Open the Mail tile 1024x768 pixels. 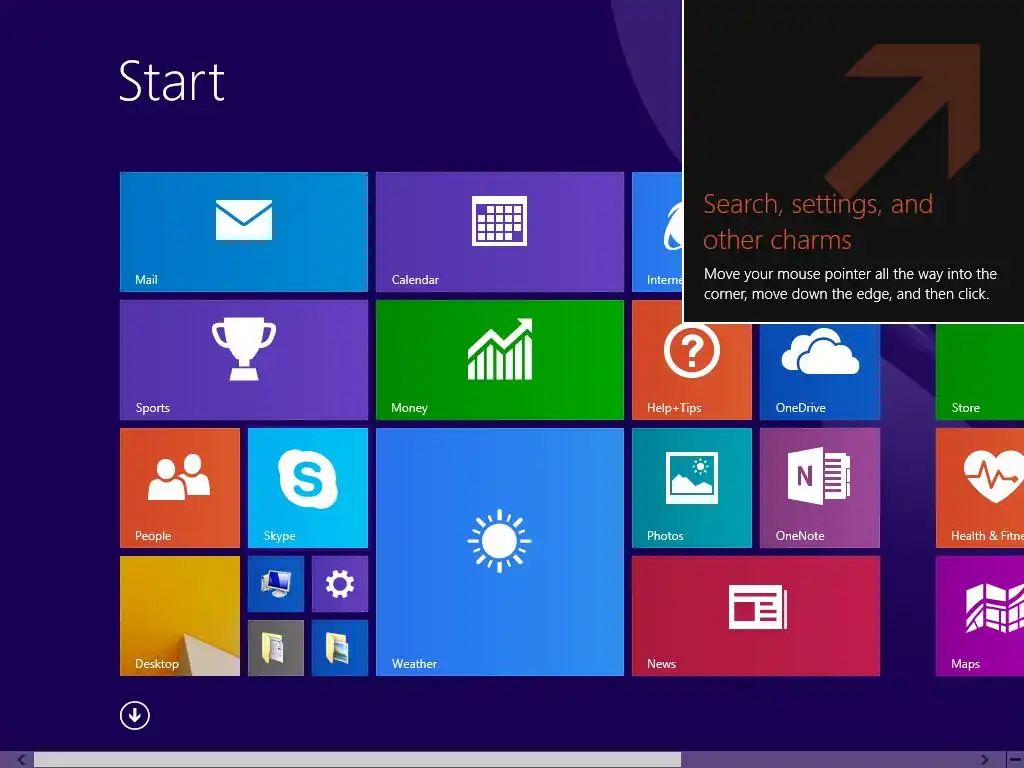coord(244,232)
